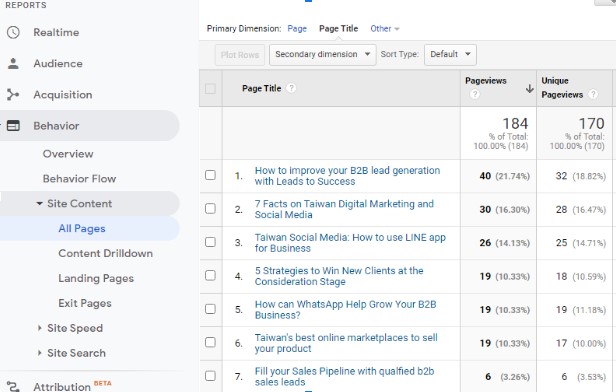The height and width of the screenshot is (392, 616).
Task: Click the Audience person icon
Action: pos(13,63)
